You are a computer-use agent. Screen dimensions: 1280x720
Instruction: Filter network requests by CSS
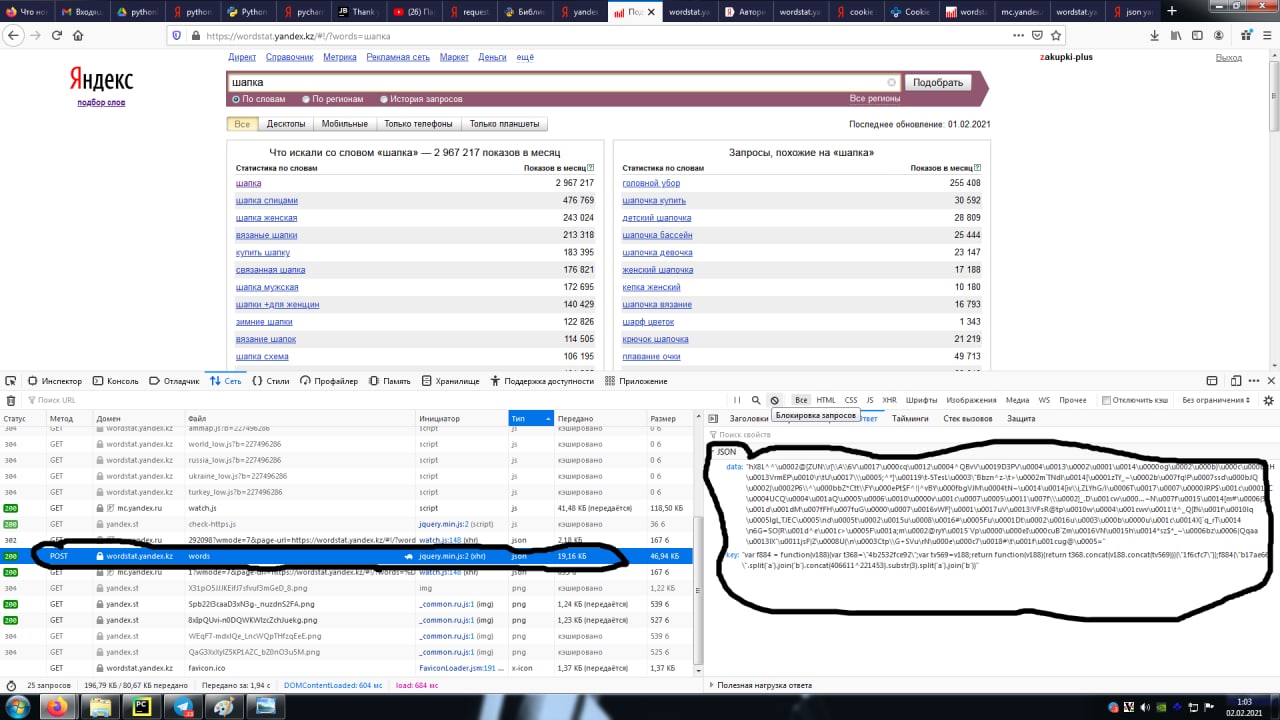851,400
